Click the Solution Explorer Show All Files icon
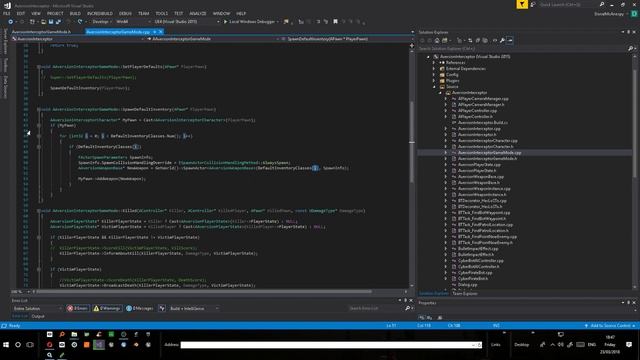The height and width of the screenshot is (360, 640). point(485,40)
